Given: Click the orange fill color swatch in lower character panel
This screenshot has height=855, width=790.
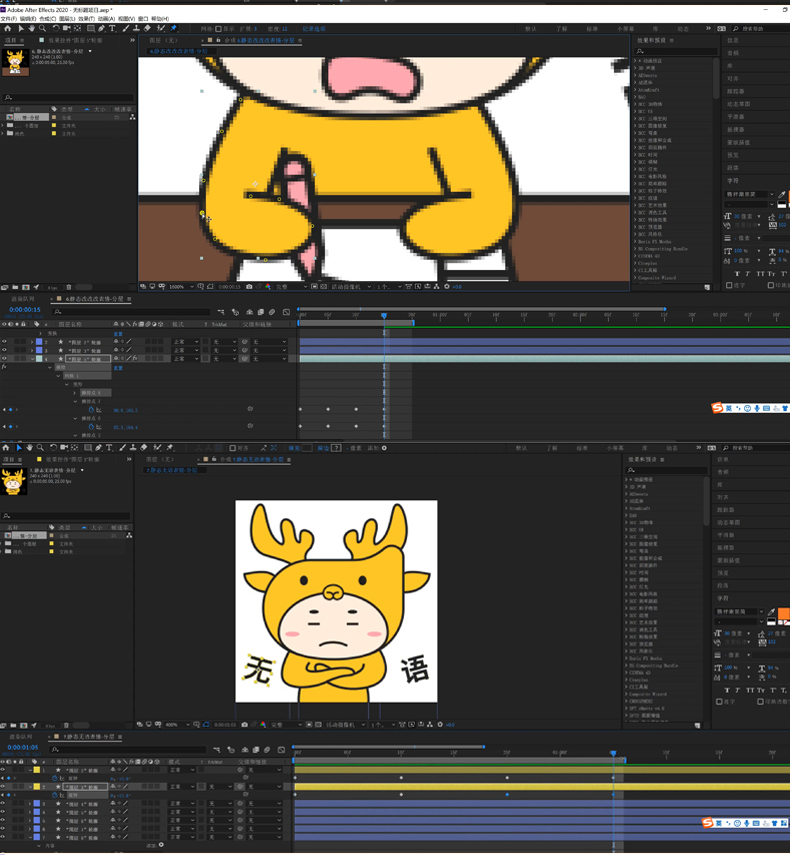Looking at the screenshot, I should click(x=783, y=613).
